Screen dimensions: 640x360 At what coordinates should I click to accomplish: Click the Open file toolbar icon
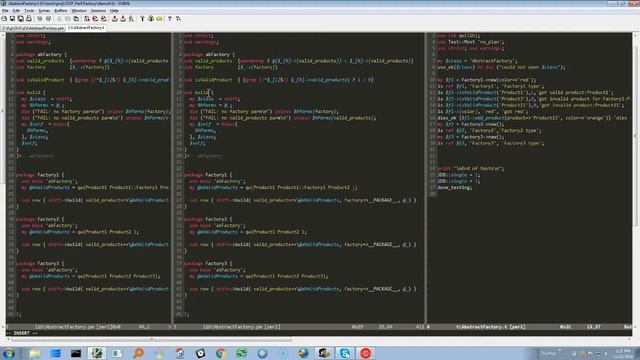click(x=4, y=19)
